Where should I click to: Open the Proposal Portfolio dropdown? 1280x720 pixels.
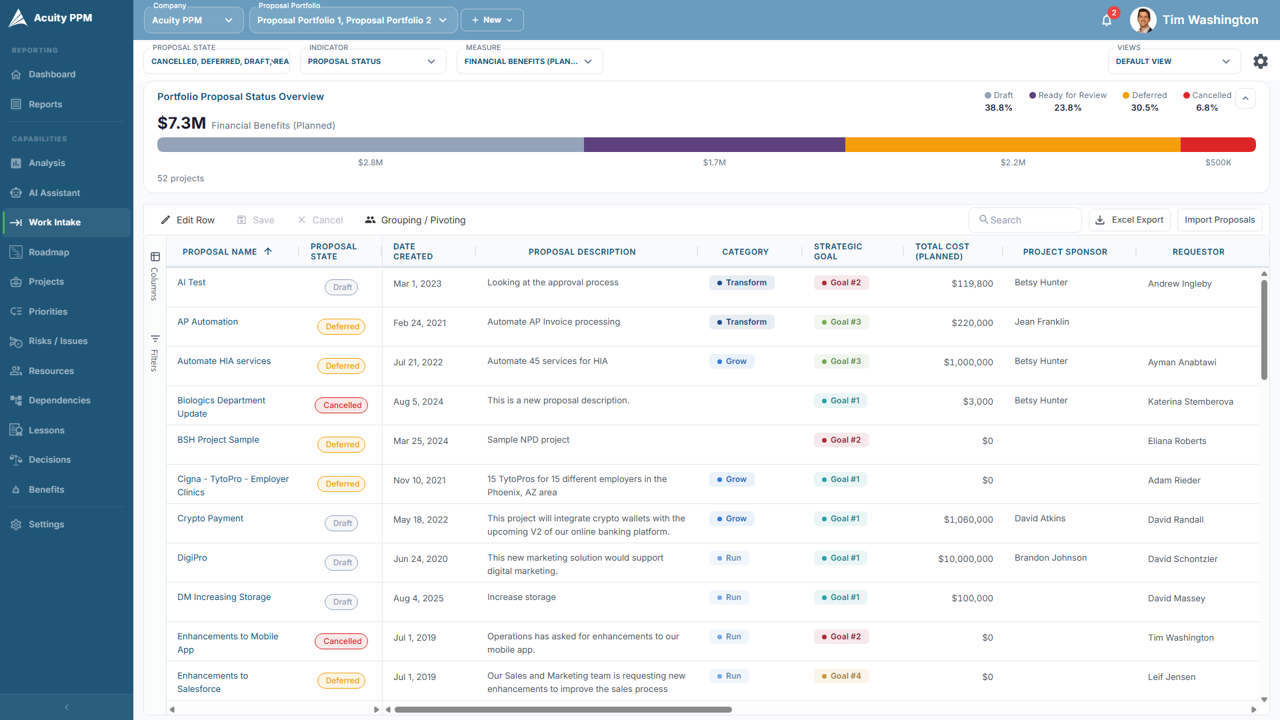coord(353,20)
